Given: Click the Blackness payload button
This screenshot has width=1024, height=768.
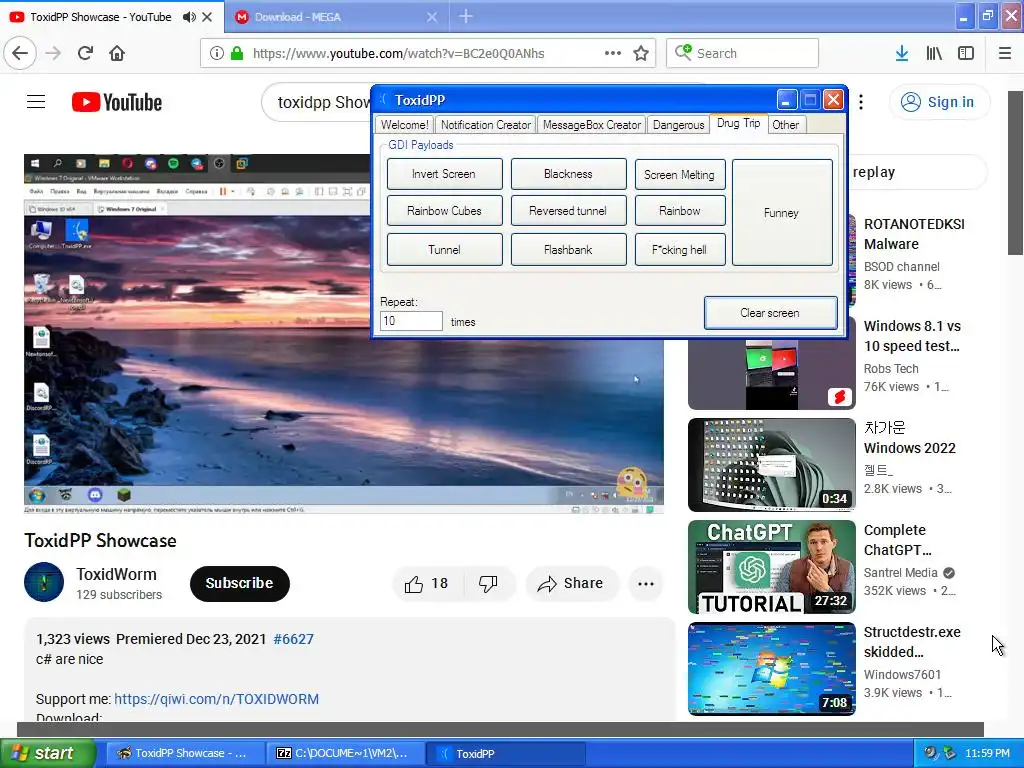Looking at the screenshot, I should click(568, 174).
